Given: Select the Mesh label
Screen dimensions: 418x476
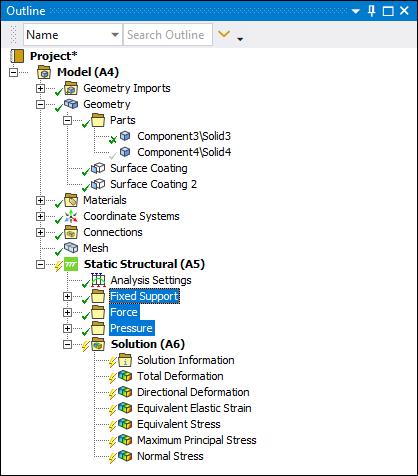Looking at the screenshot, I should [96, 248].
